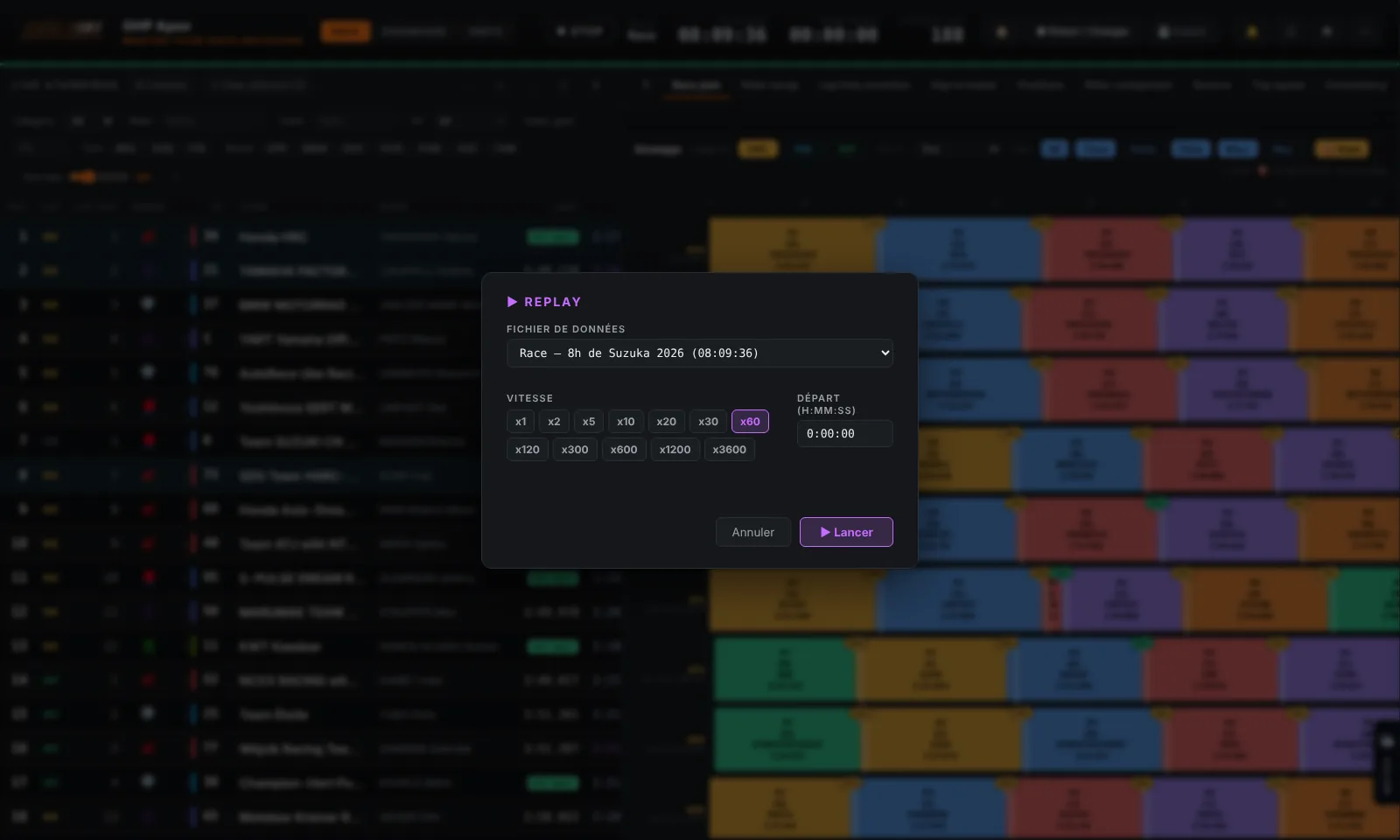1400x840 pixels.
Task: Select x5 replay speed
Action: [x=589, y=422]
